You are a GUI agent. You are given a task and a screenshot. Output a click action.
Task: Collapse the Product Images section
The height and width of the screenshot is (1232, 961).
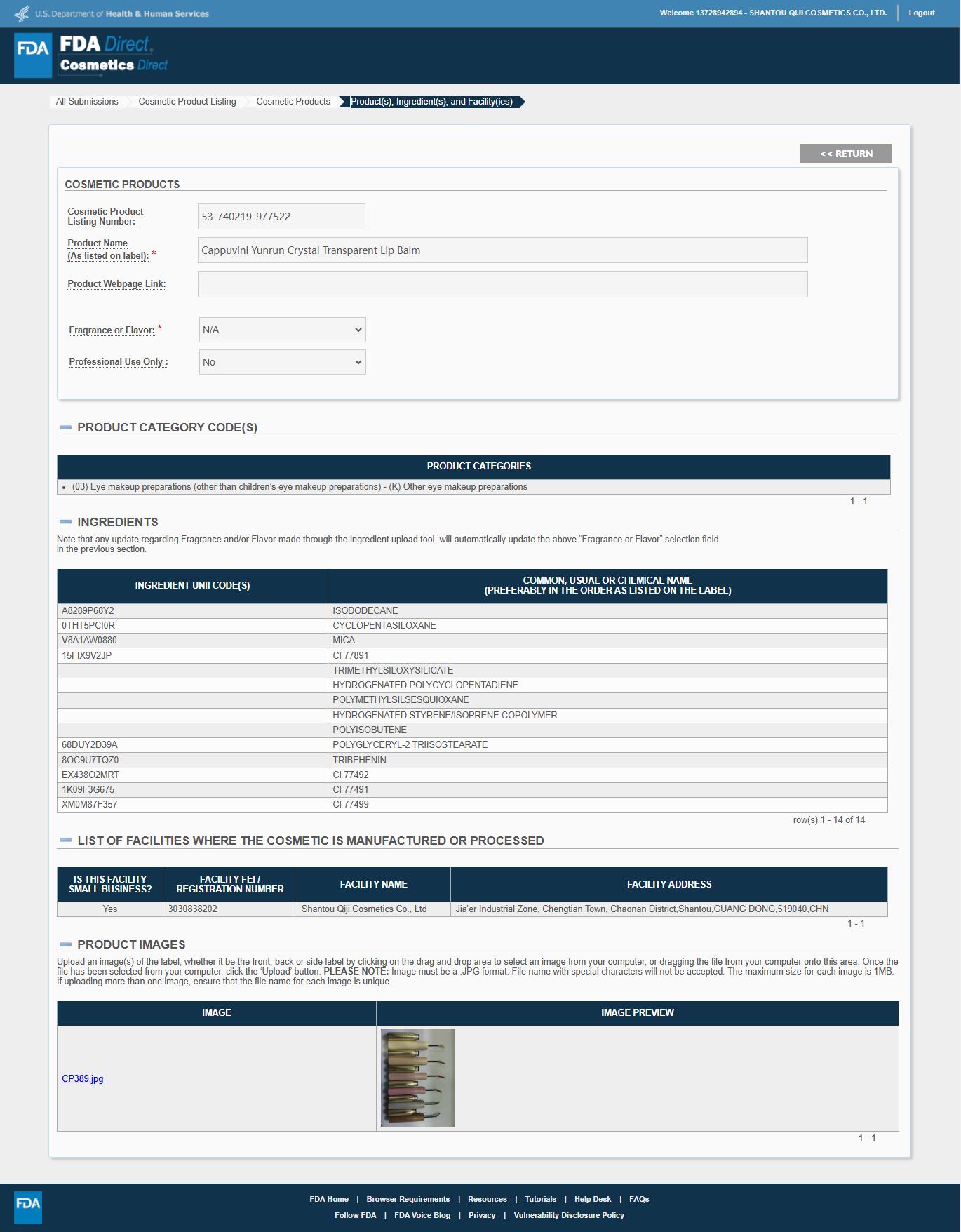coord(66,944)
